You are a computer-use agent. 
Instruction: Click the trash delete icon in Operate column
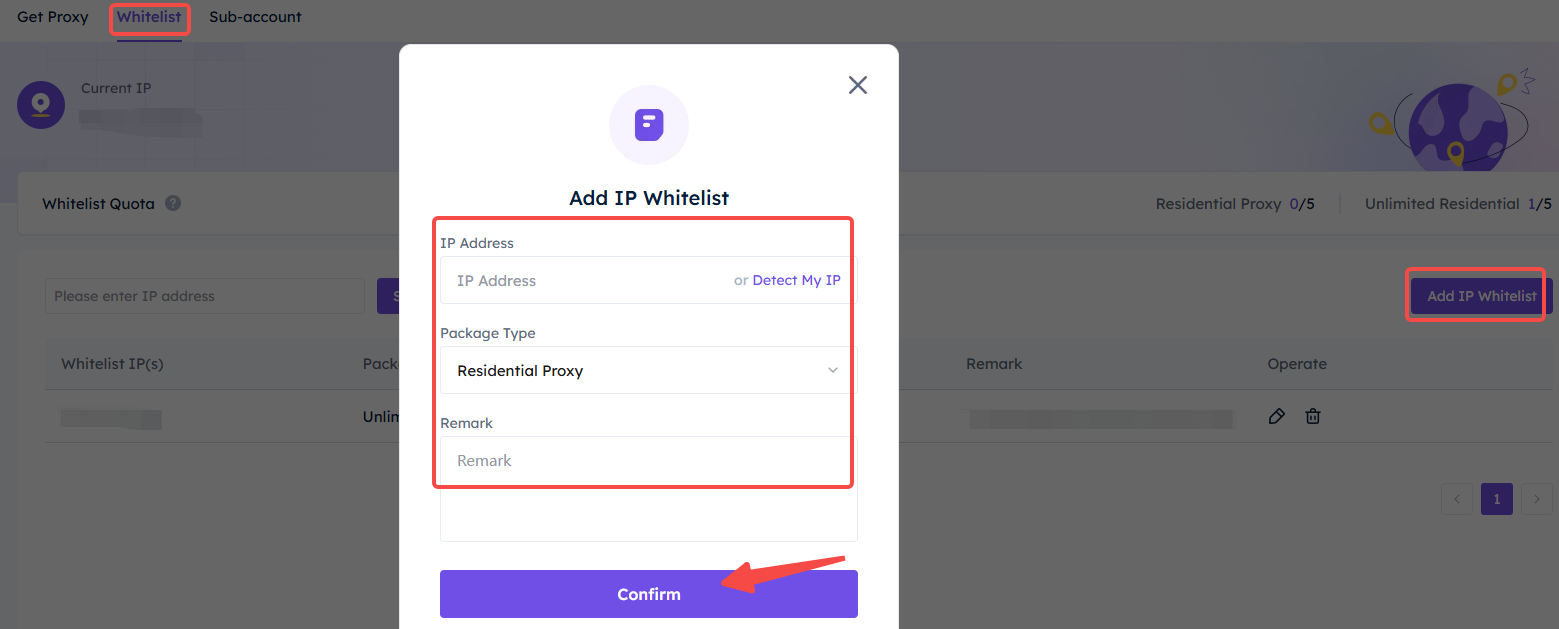1313,416
